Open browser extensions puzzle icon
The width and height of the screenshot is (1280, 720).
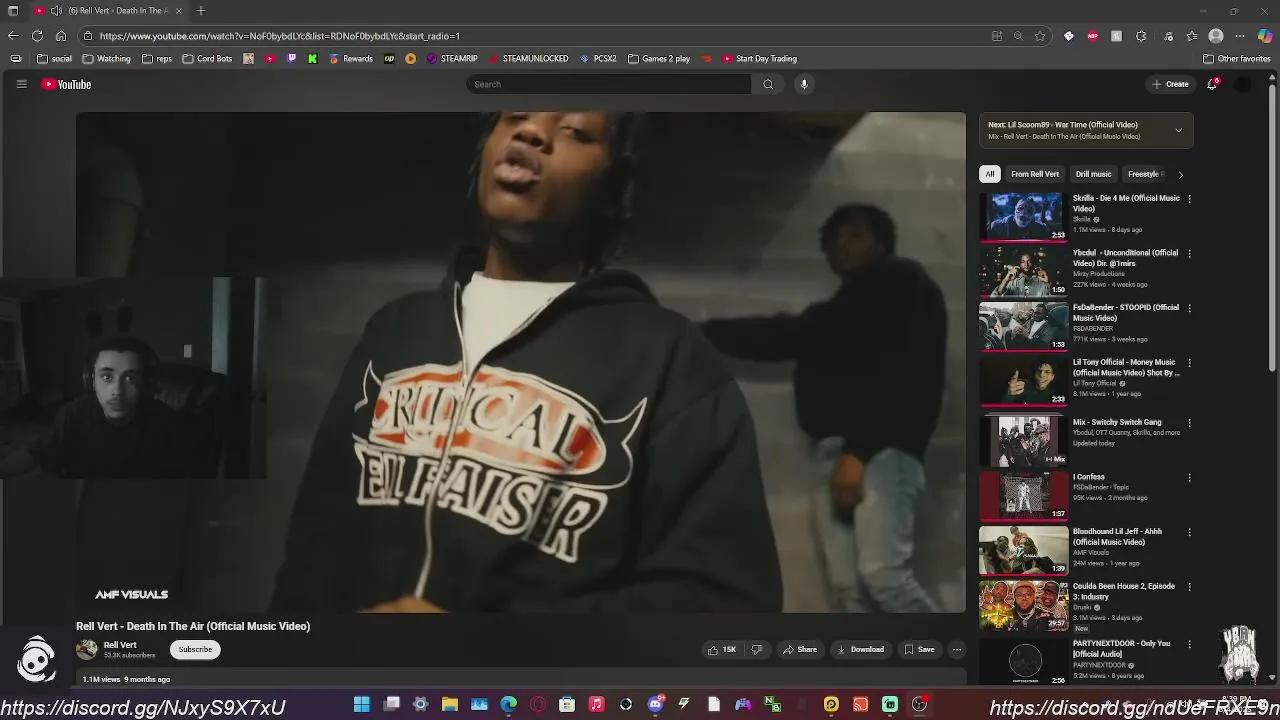point(1141,36)
